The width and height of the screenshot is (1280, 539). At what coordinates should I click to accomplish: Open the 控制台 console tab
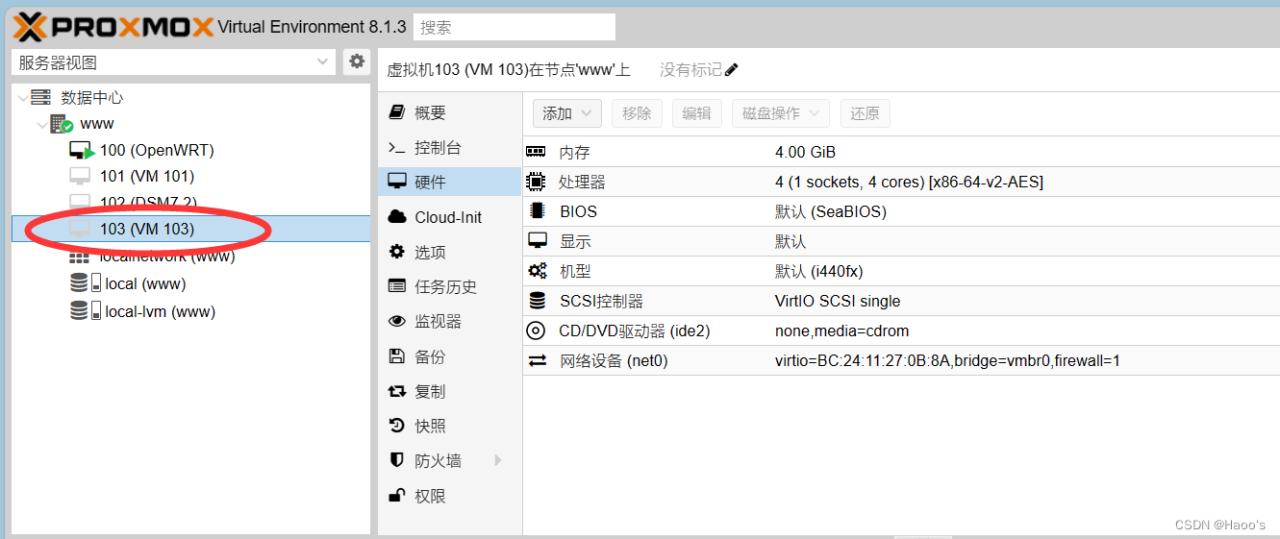tap(450, 148)
